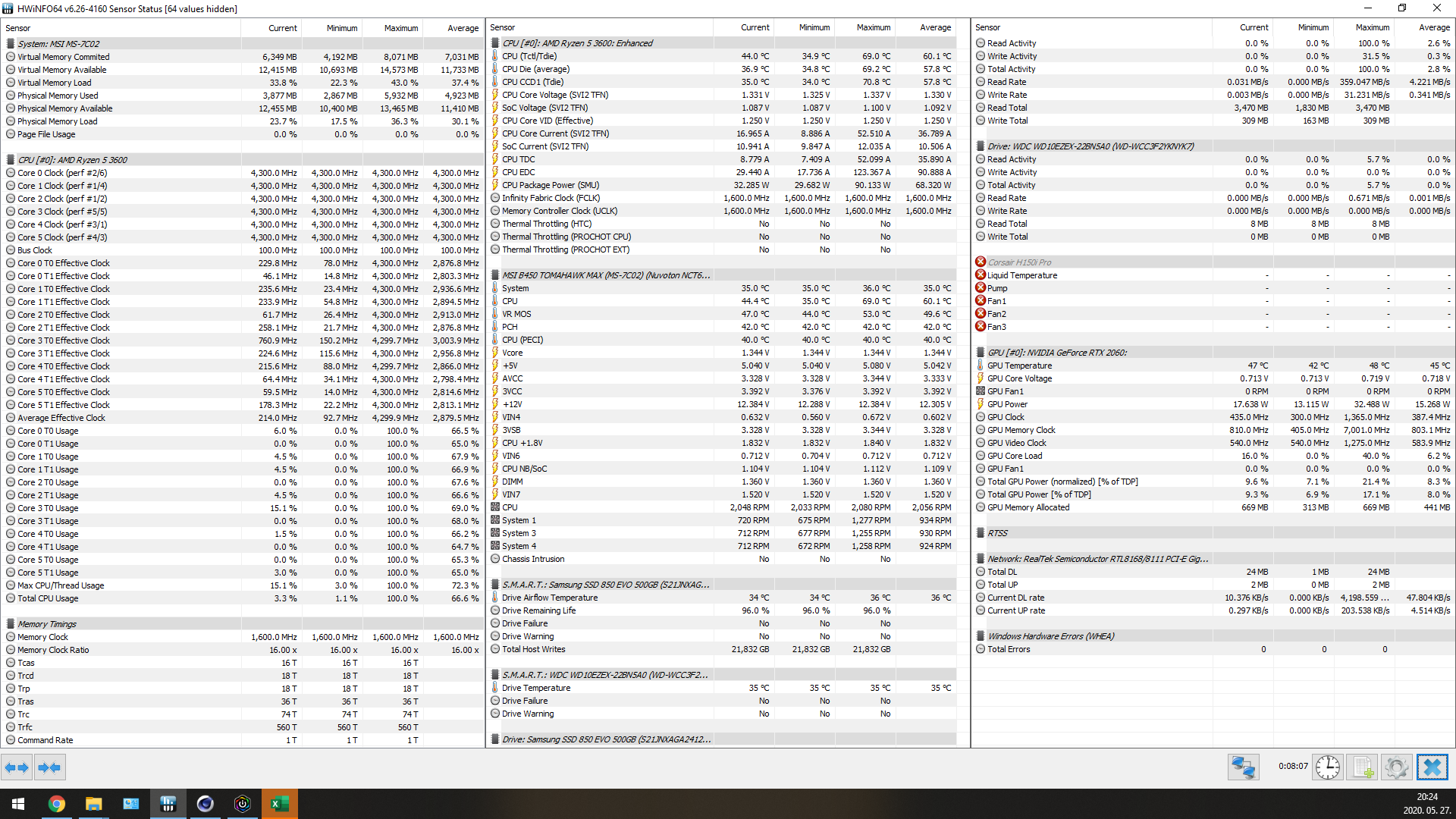Reset the elapsed time clock button
This screenshot has height=819, width=1456.
[1328, 767]
